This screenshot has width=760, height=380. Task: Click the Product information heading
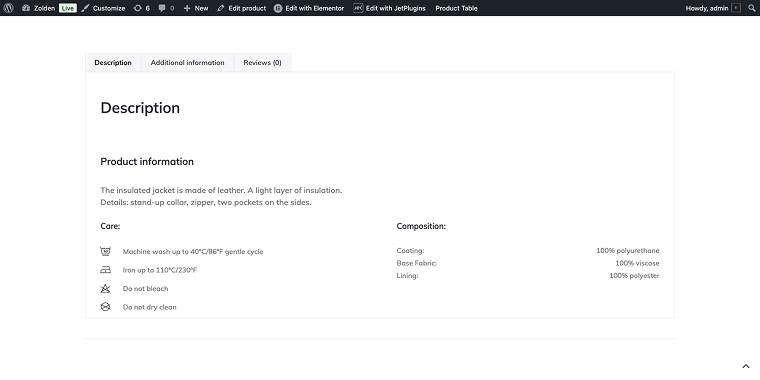(147, 161)
